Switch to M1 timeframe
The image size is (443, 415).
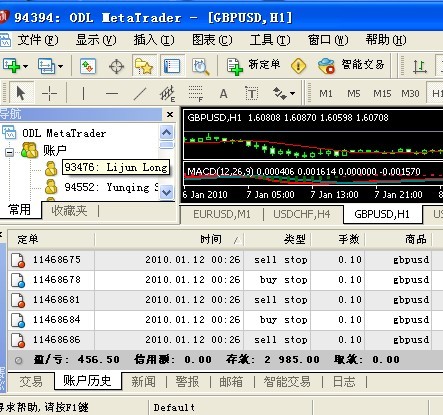[x=326, y=94]
